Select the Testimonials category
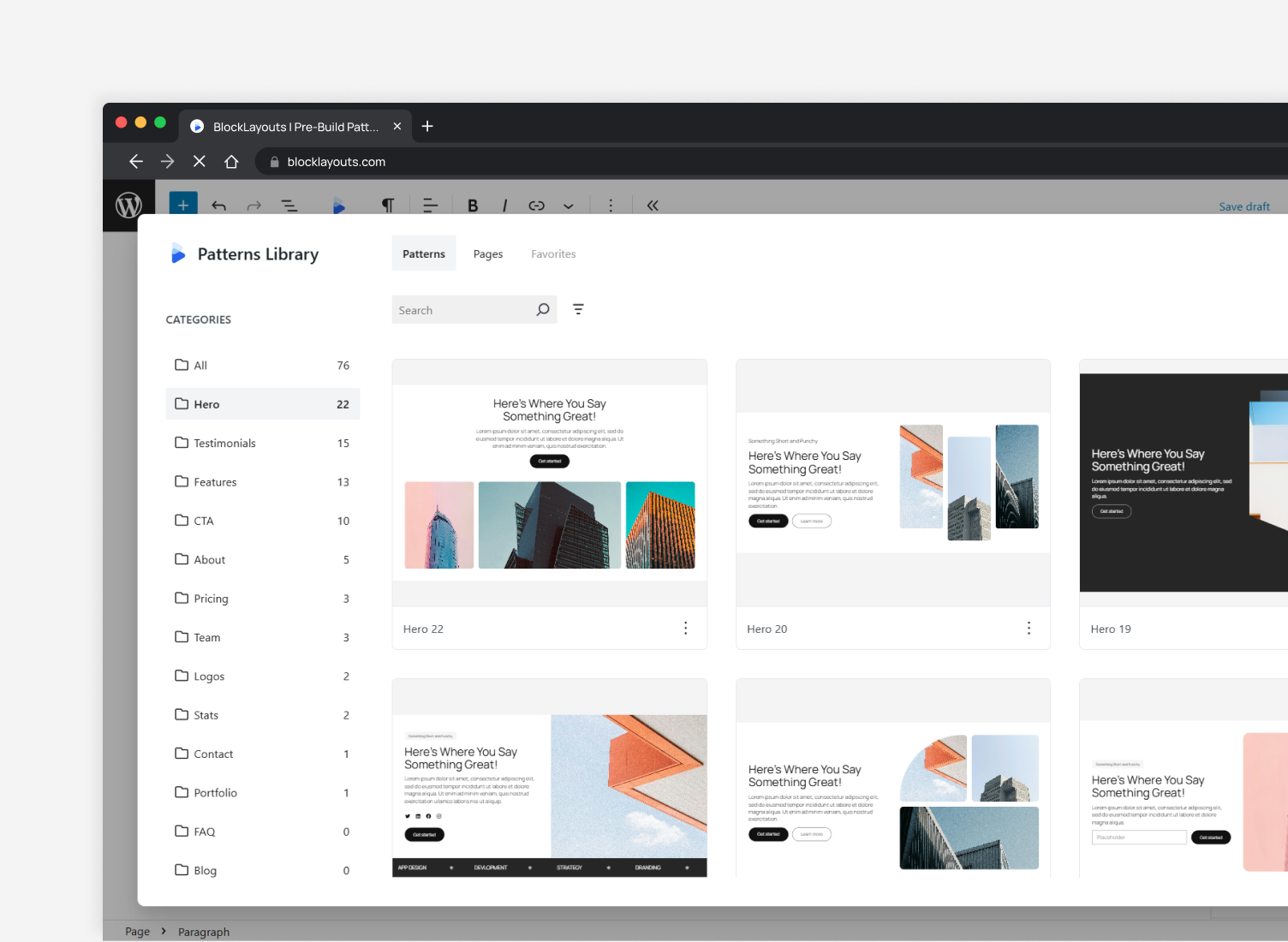This screenshot has width=1288, height=942. coord(263,443)
